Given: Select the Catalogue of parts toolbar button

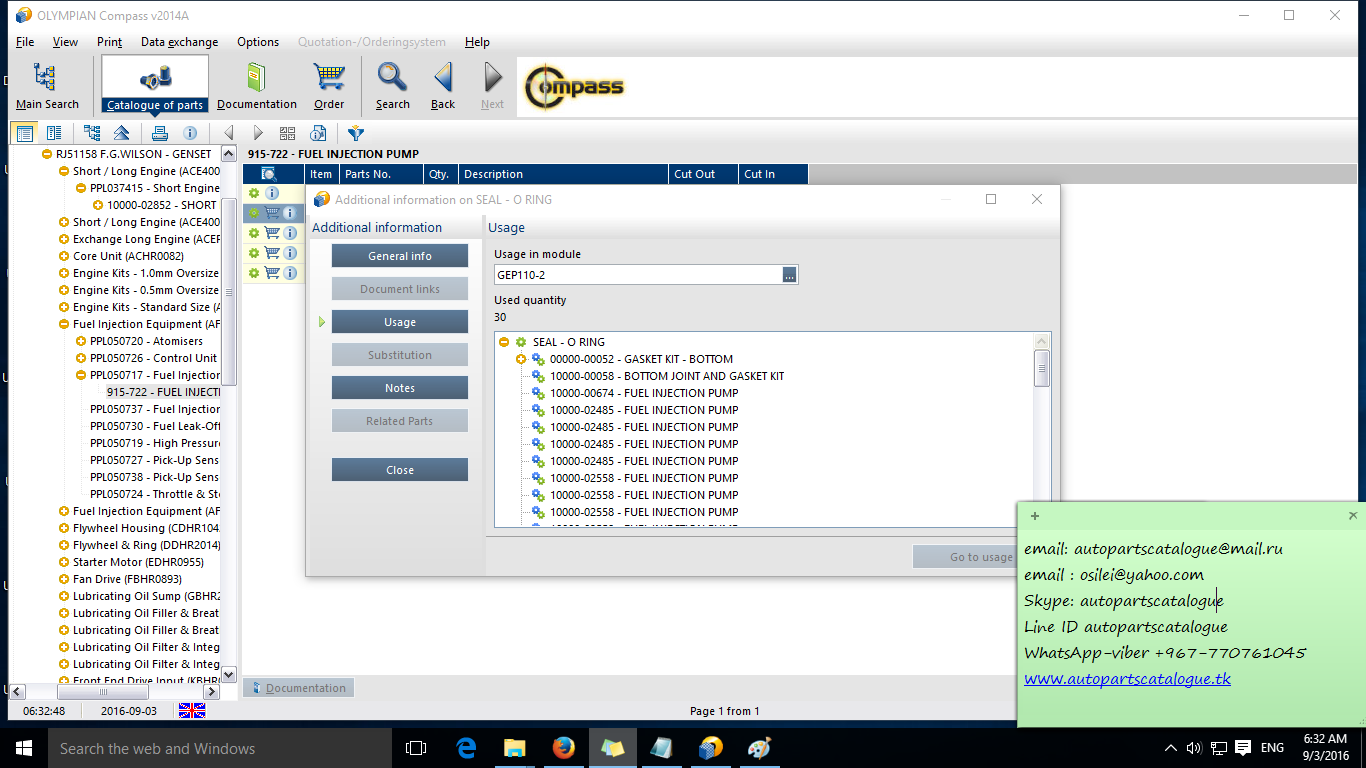Looking at the screenshot, I should pos(155,84).
